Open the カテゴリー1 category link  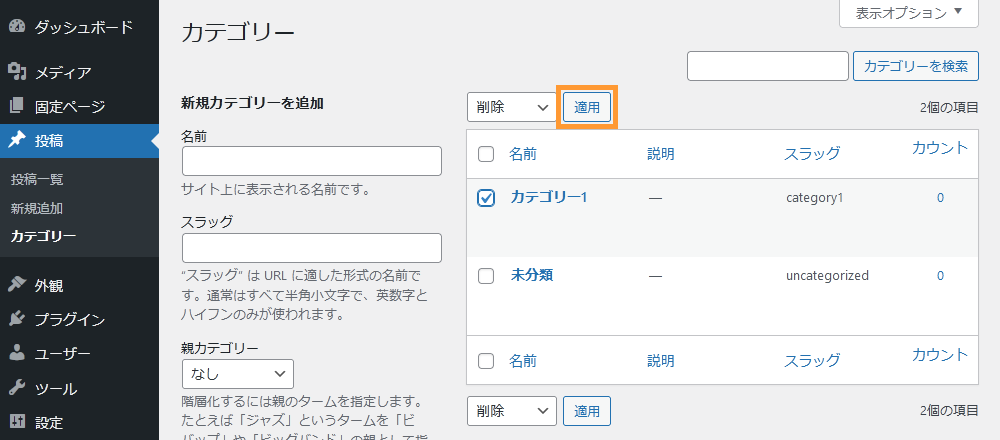[x=548, y=198]
